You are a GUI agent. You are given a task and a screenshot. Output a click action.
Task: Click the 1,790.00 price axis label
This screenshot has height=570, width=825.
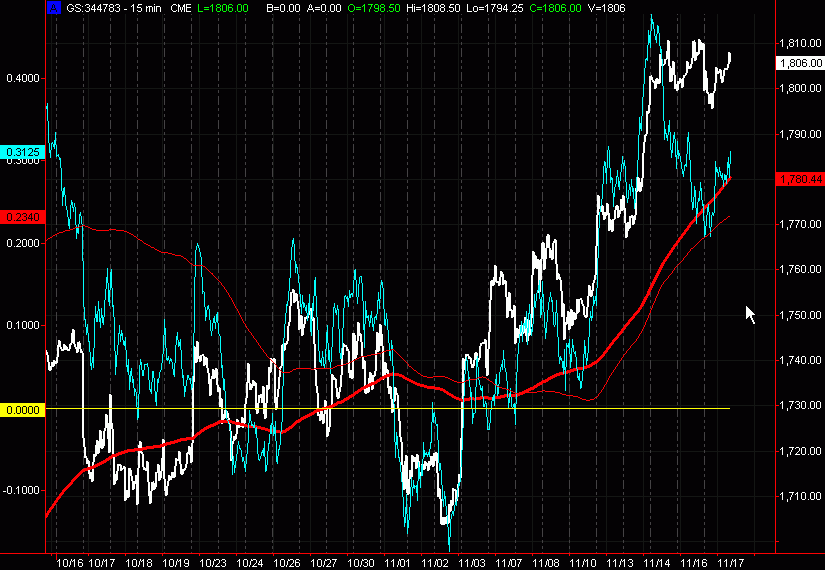tap(800, 134)
